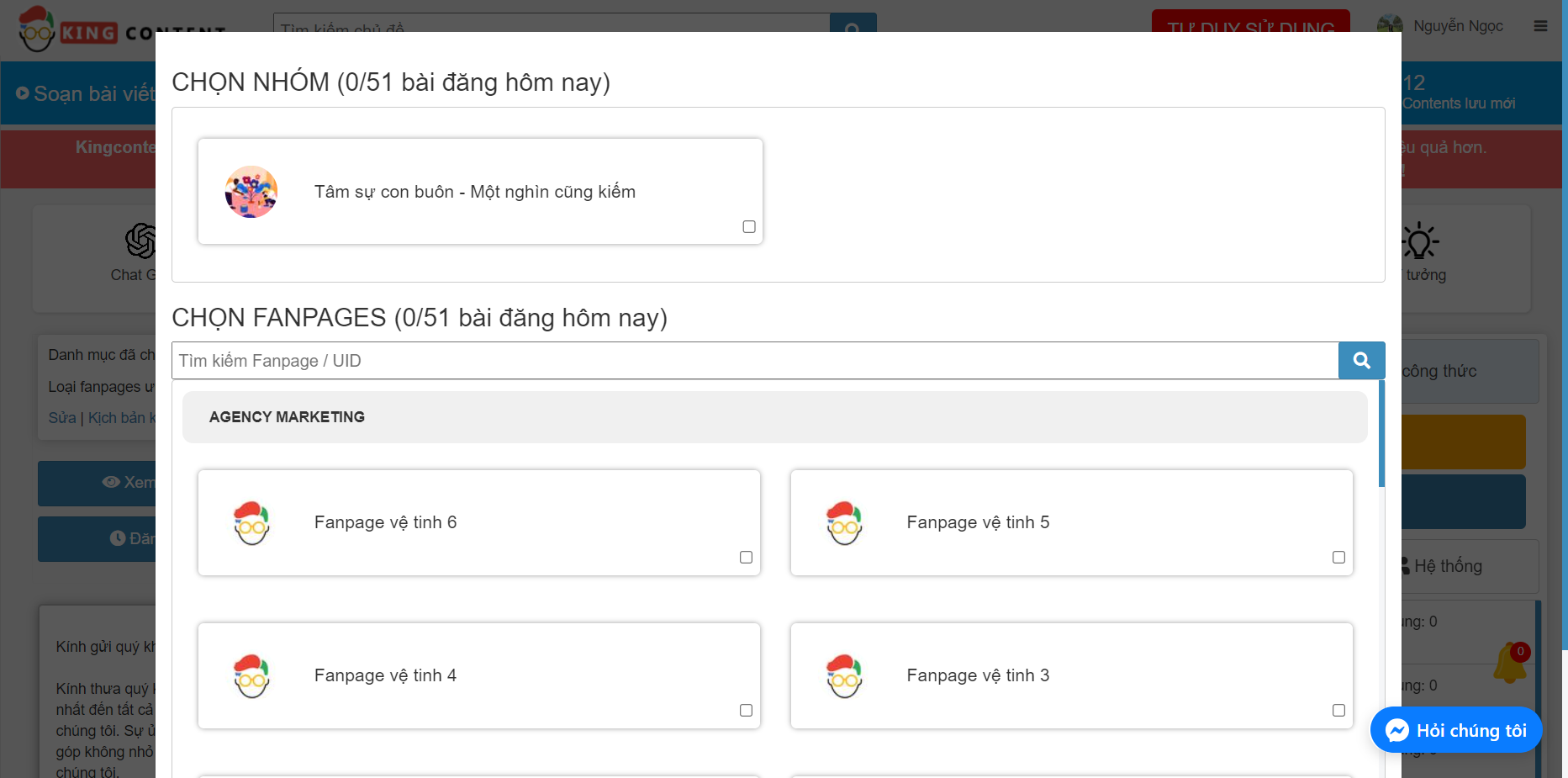Click Fanpage vệ tinh 3 avatar icon
The width and height of the screenshot is (1568, 778).
point(844,675)
